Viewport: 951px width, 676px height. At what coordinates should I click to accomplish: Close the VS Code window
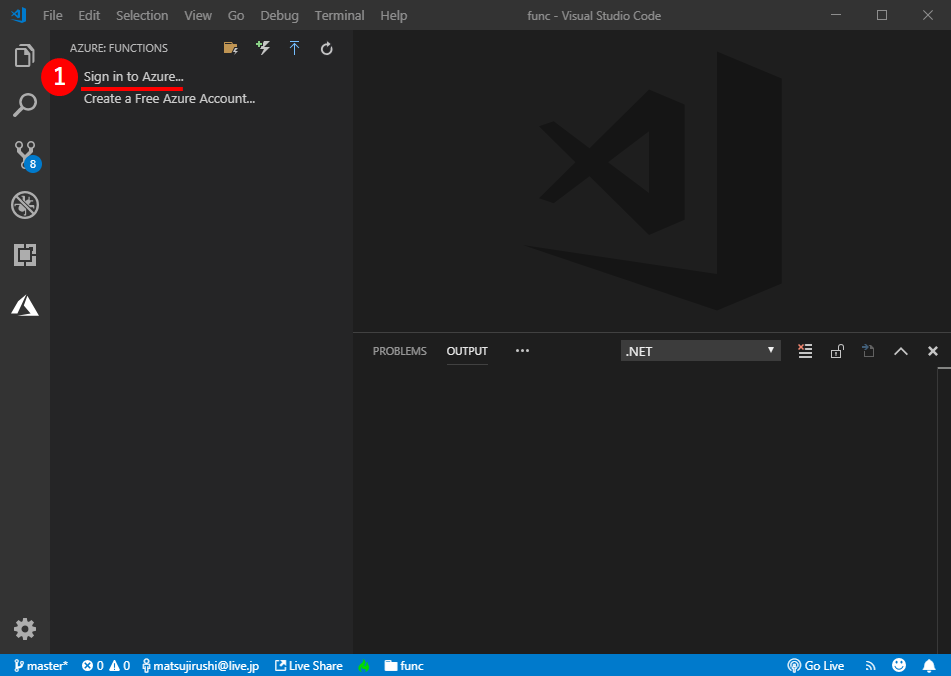[928, 15]
